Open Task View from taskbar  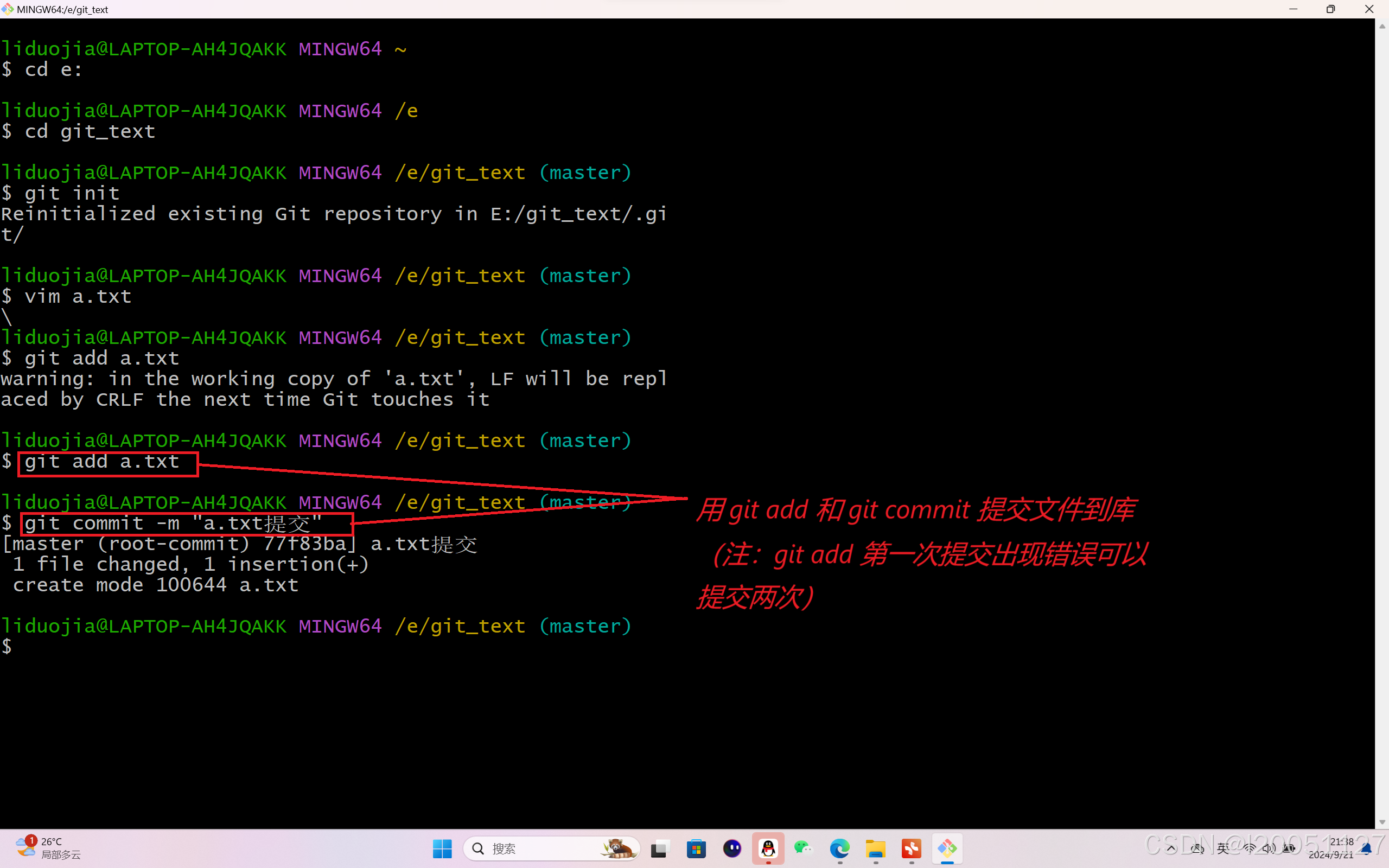(660, 848)
